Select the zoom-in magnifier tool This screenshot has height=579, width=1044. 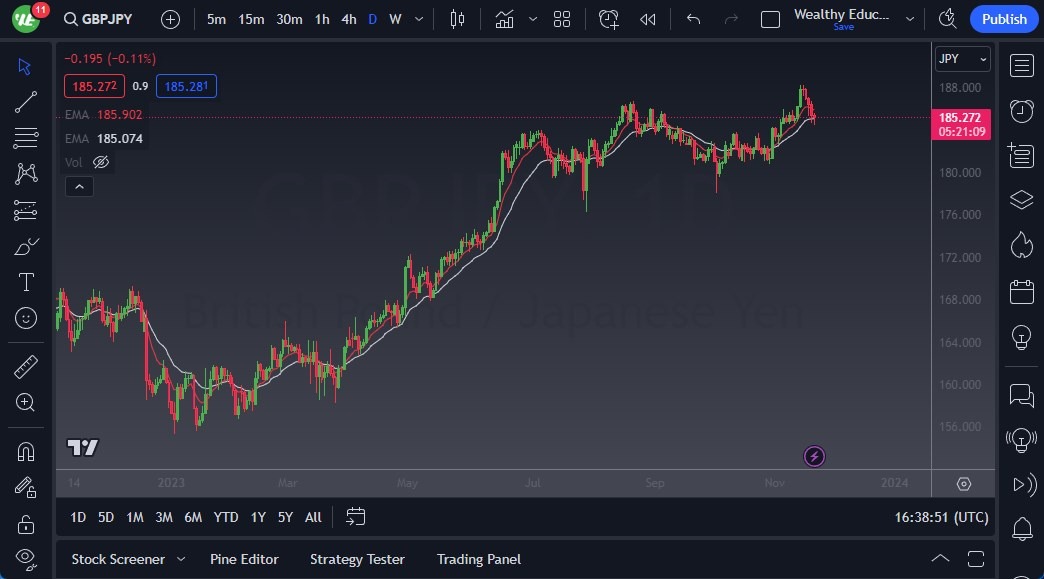[25, 402]
